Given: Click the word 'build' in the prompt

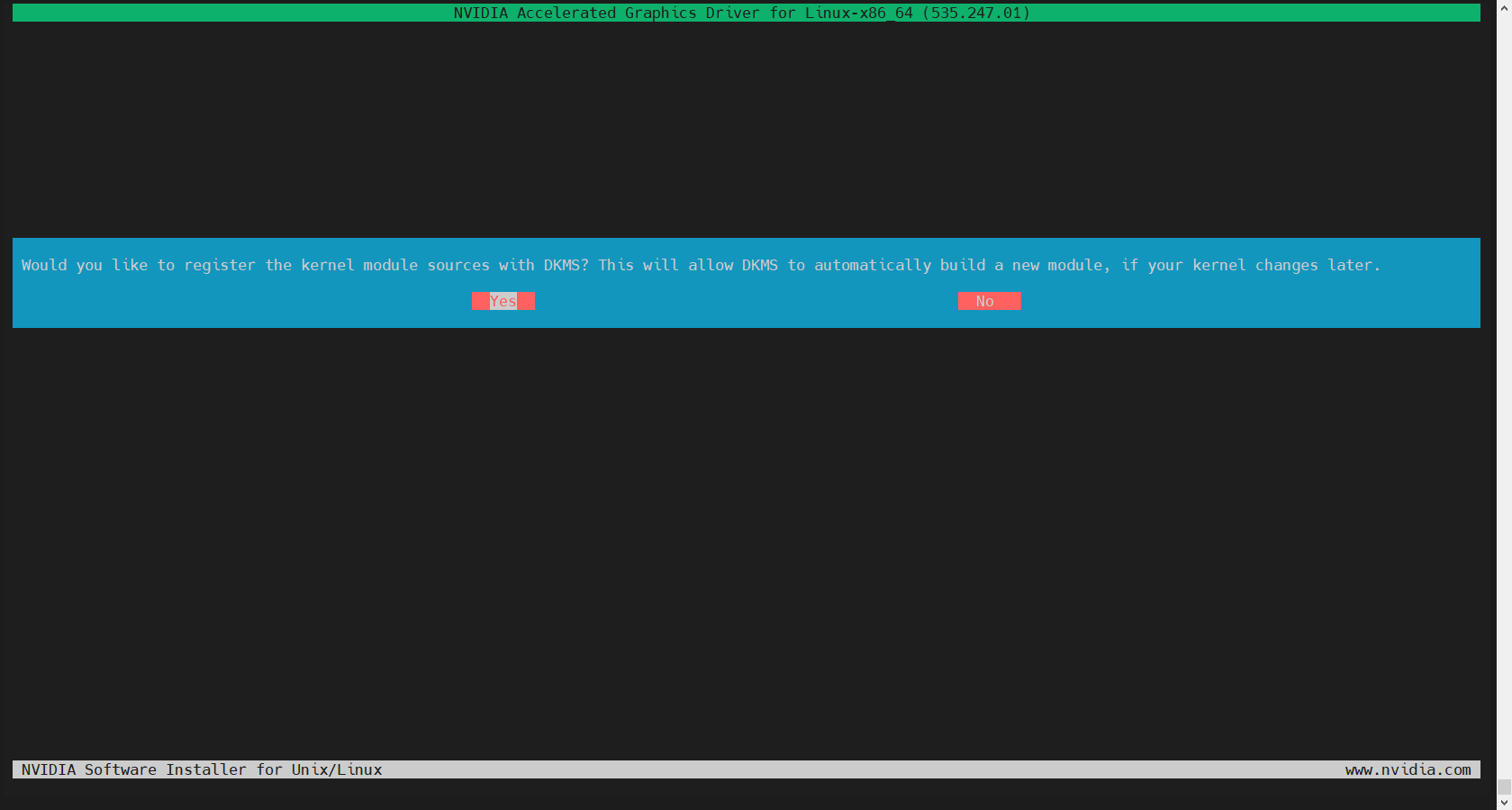Looking at the screenshot, I should pyautogui.click(x=963, y=265).
